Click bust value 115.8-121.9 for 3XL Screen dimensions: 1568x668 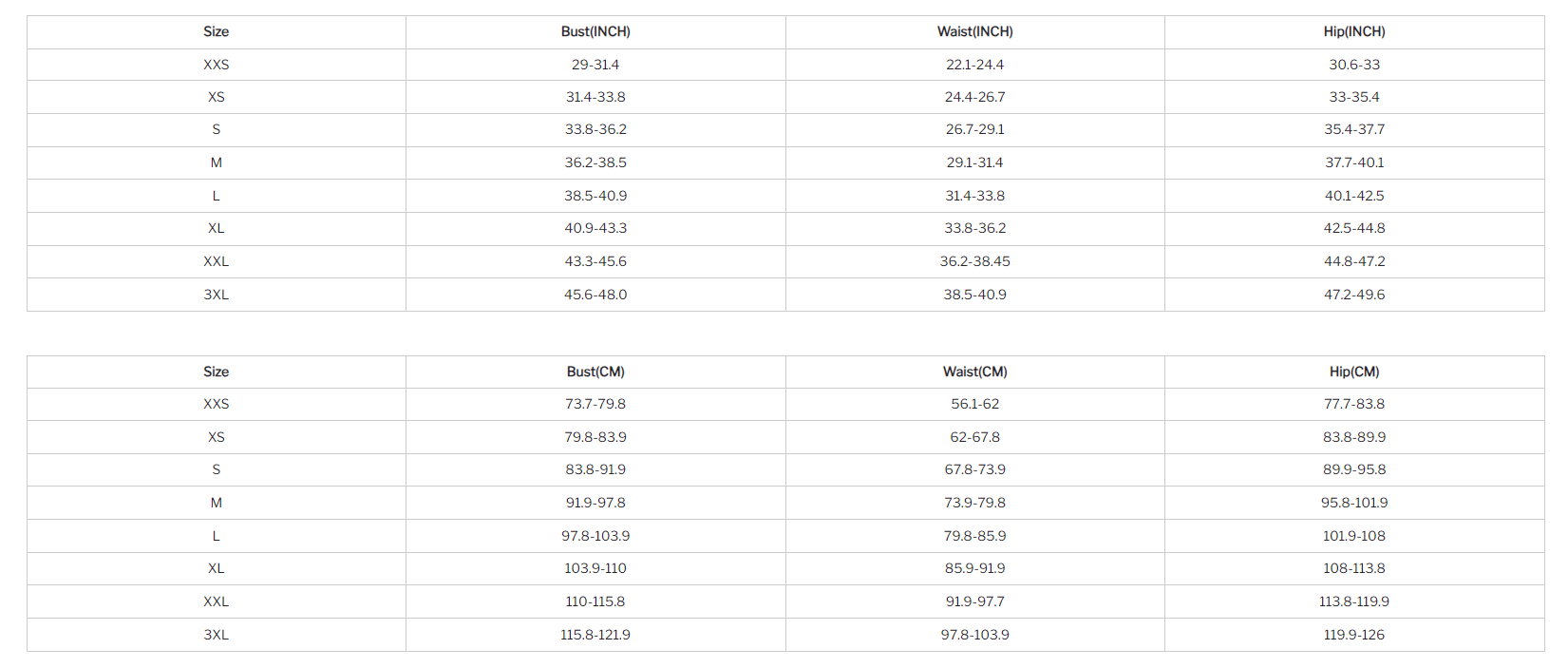pyautogui.click(x=595, y=635)
